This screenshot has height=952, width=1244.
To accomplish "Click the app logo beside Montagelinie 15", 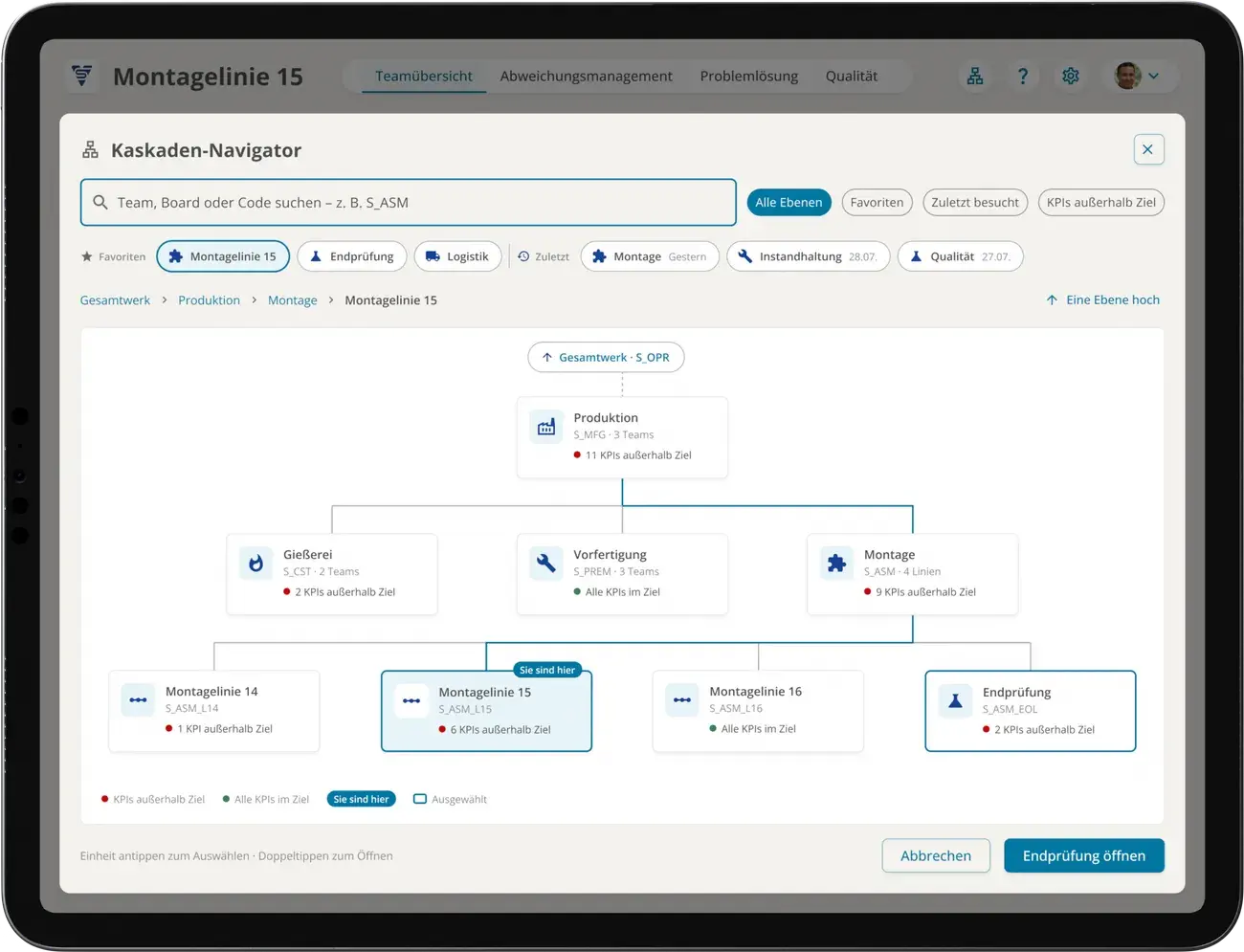I will tap(82, 76).
